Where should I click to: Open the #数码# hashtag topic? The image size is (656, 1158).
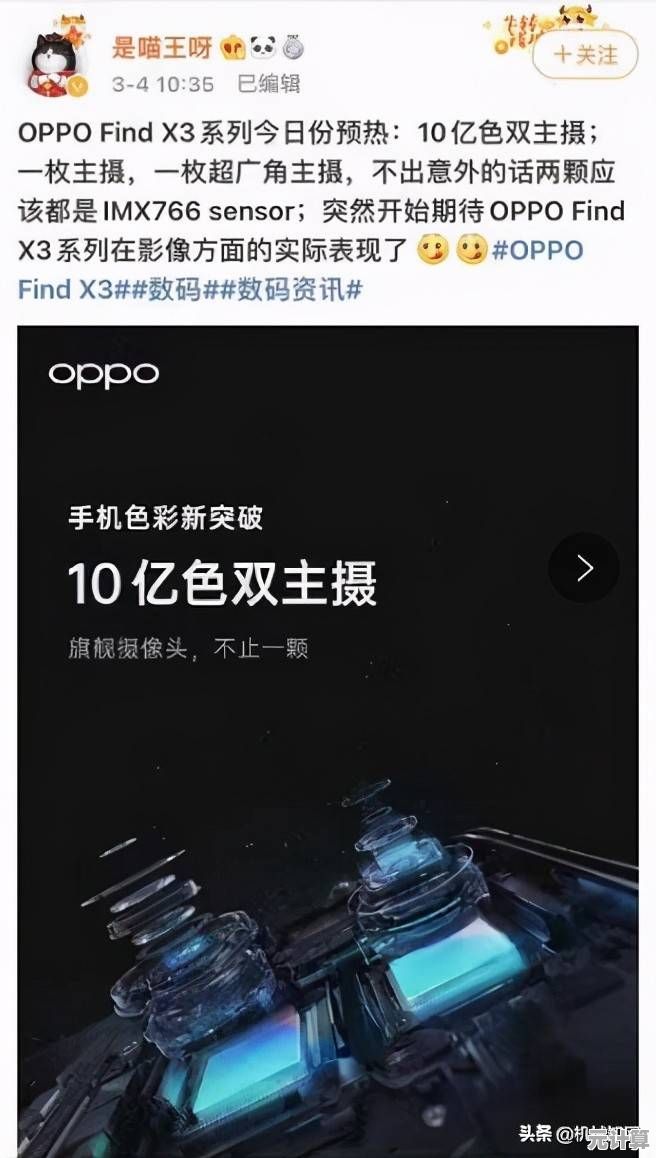pyautogui.click(x=175, y=289)
